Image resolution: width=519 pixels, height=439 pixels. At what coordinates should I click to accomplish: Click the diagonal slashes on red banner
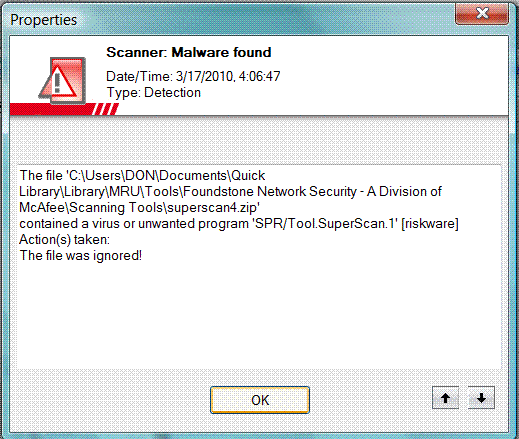pos(105,109)
